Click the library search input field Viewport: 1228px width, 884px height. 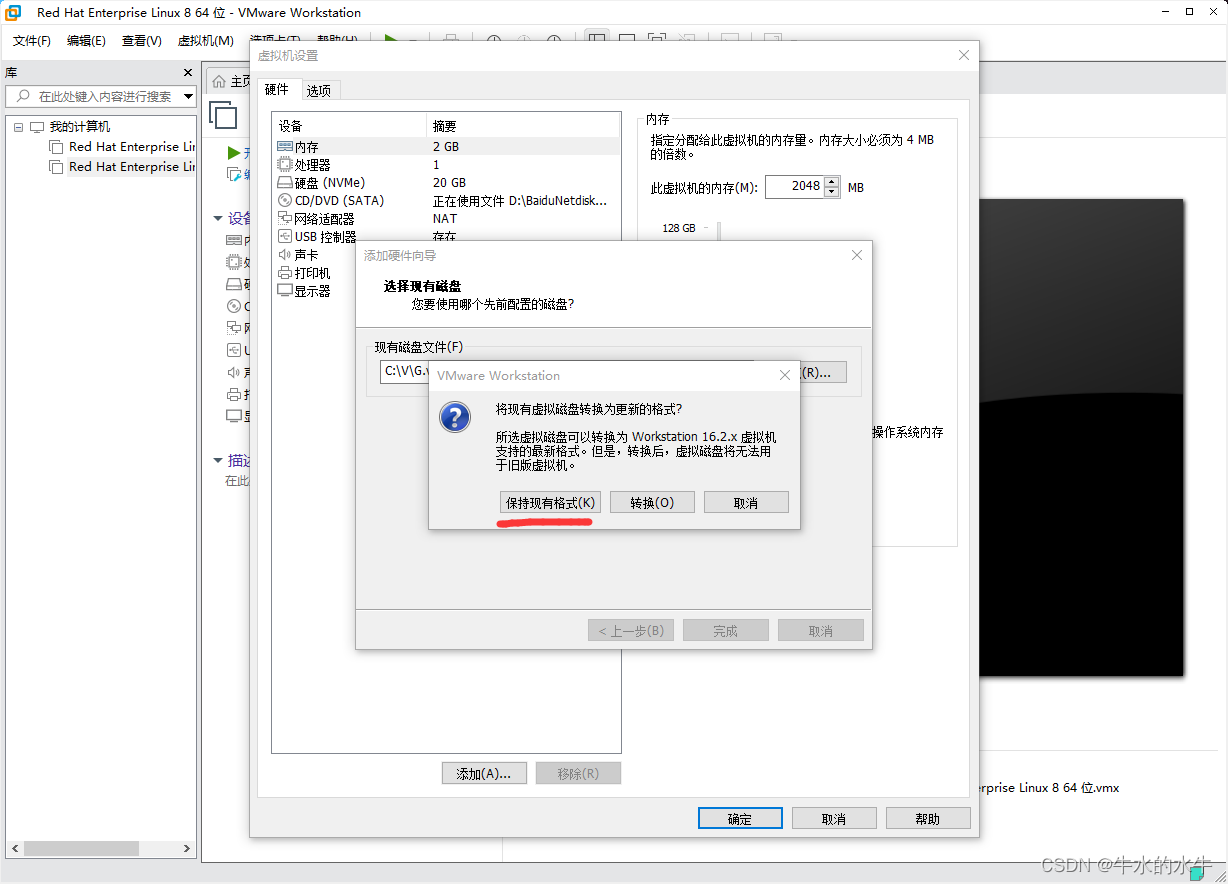coord(100,96)
